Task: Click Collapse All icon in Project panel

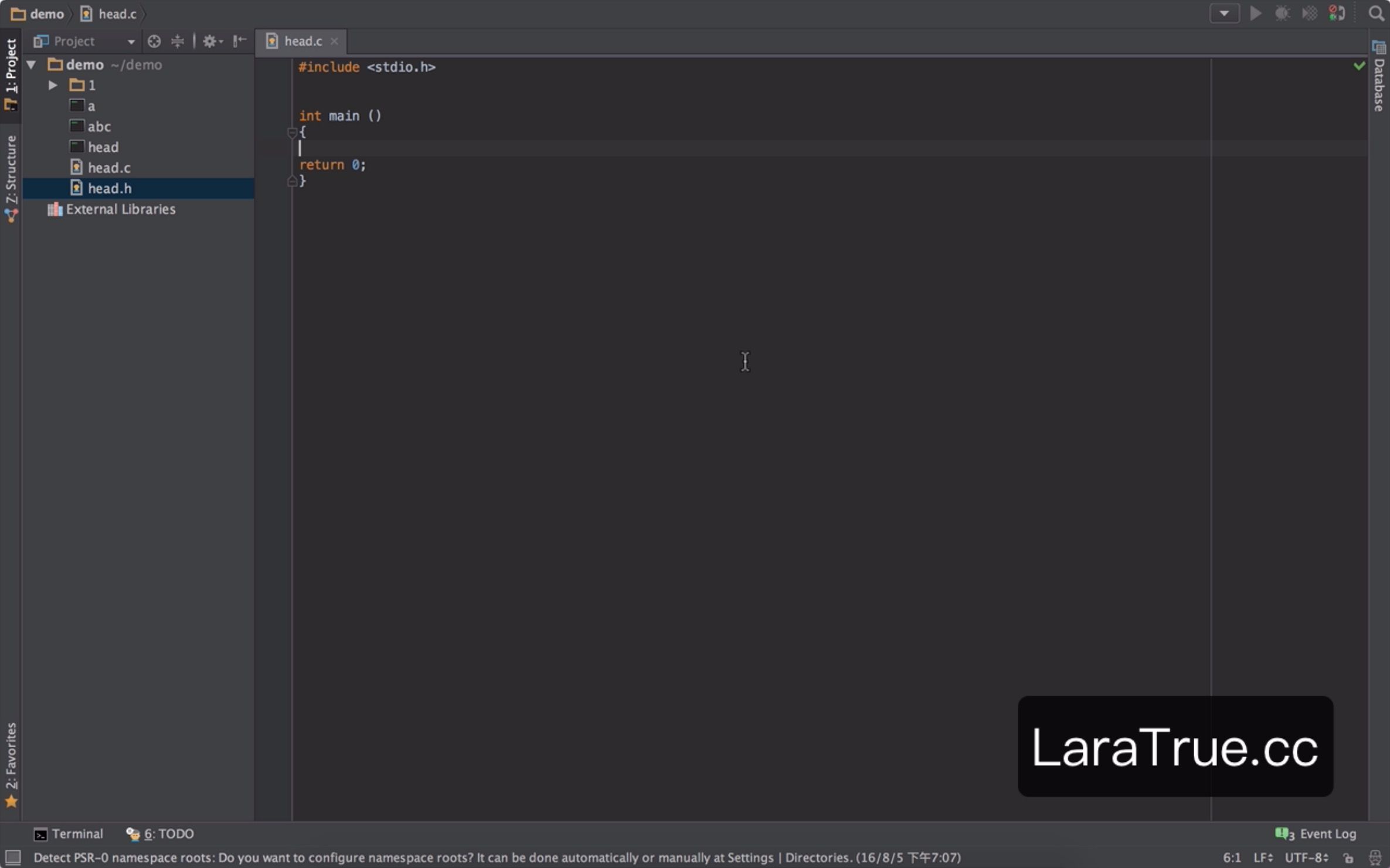Action: 177,41
